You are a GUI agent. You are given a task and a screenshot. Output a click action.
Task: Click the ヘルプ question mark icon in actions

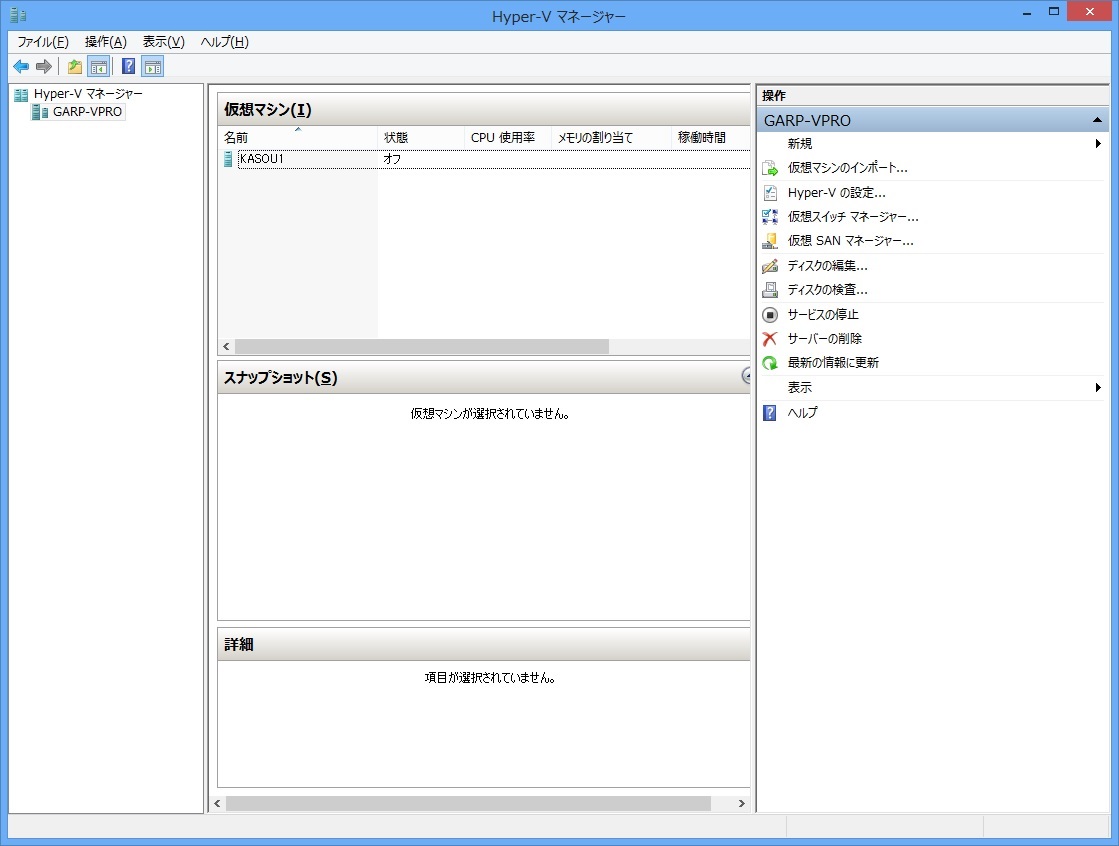(x=770, y=413)
